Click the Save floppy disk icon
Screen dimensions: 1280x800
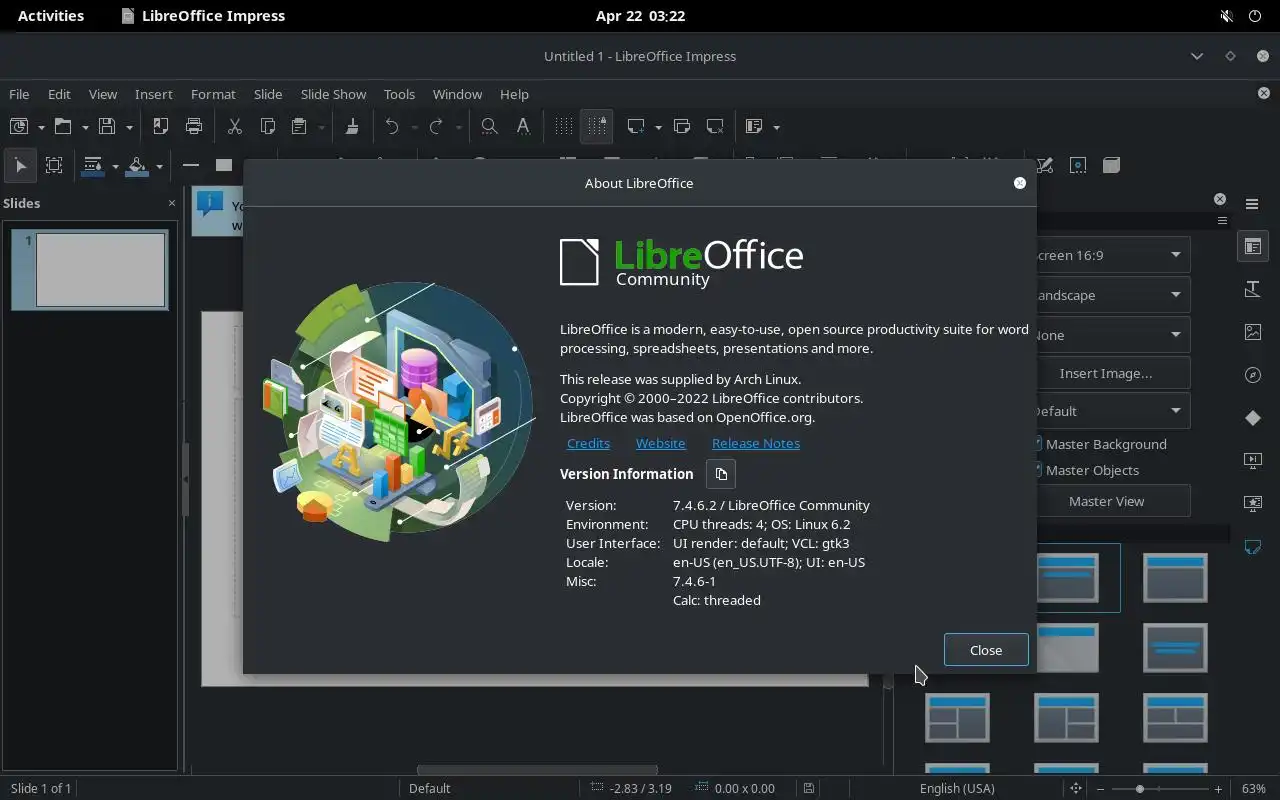[x=107, y=126]
